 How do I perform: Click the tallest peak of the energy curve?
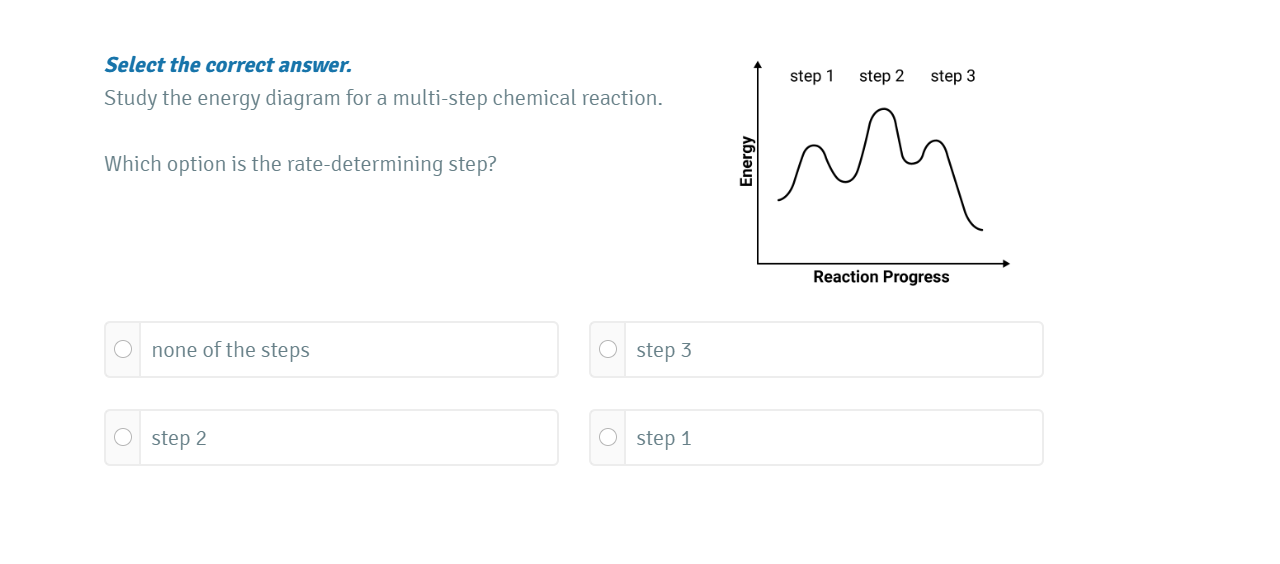[882, 110]
